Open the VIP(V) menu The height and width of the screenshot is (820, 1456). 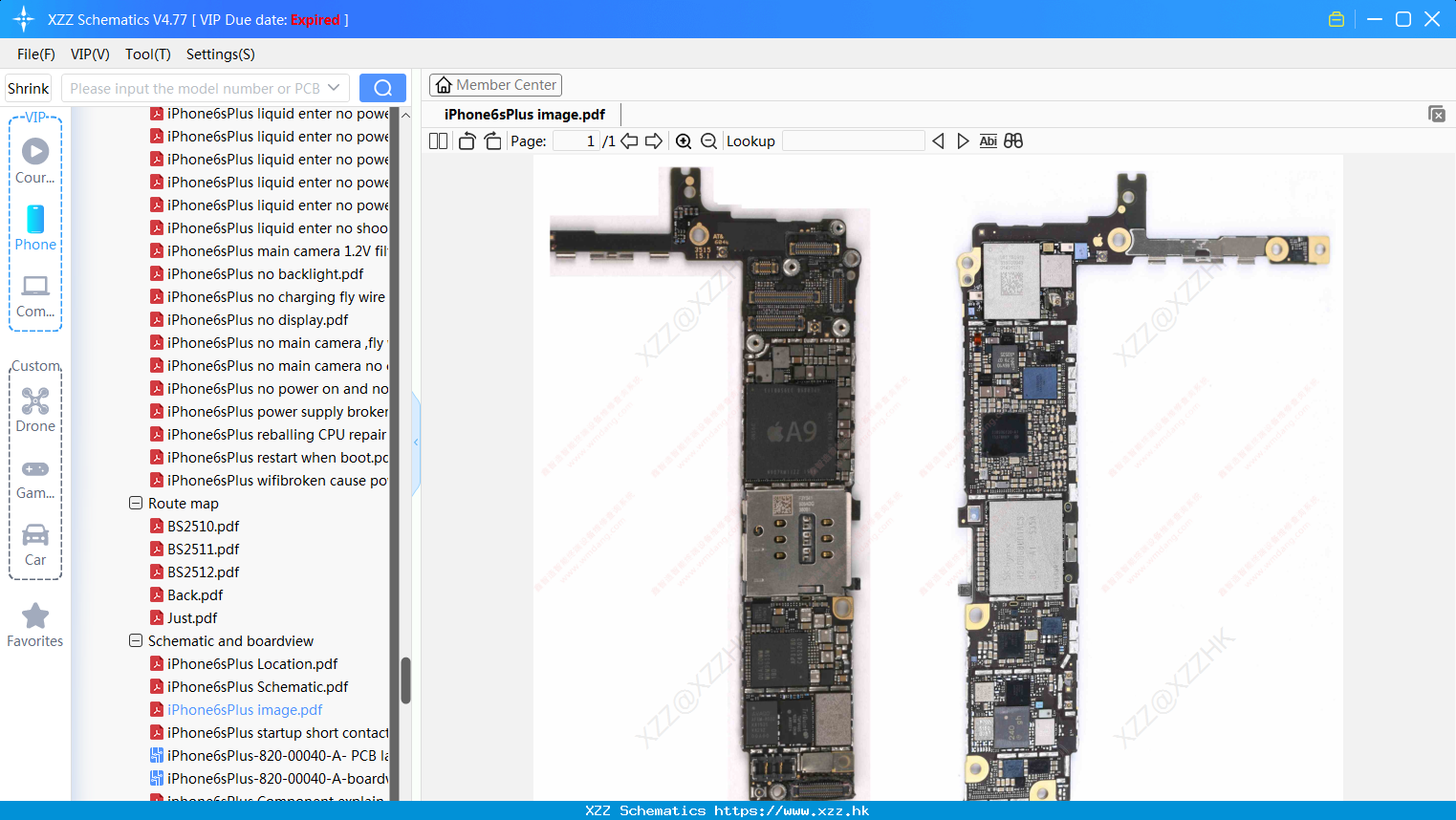[x=90, y=54]
